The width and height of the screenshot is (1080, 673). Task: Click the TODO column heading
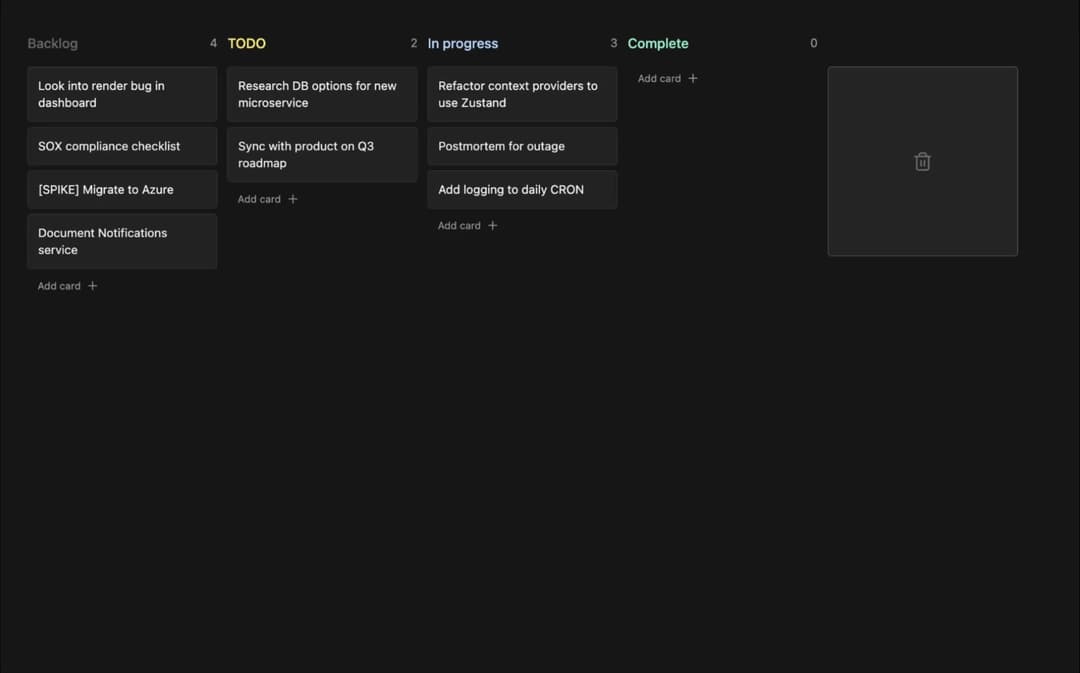pos(247,43)
